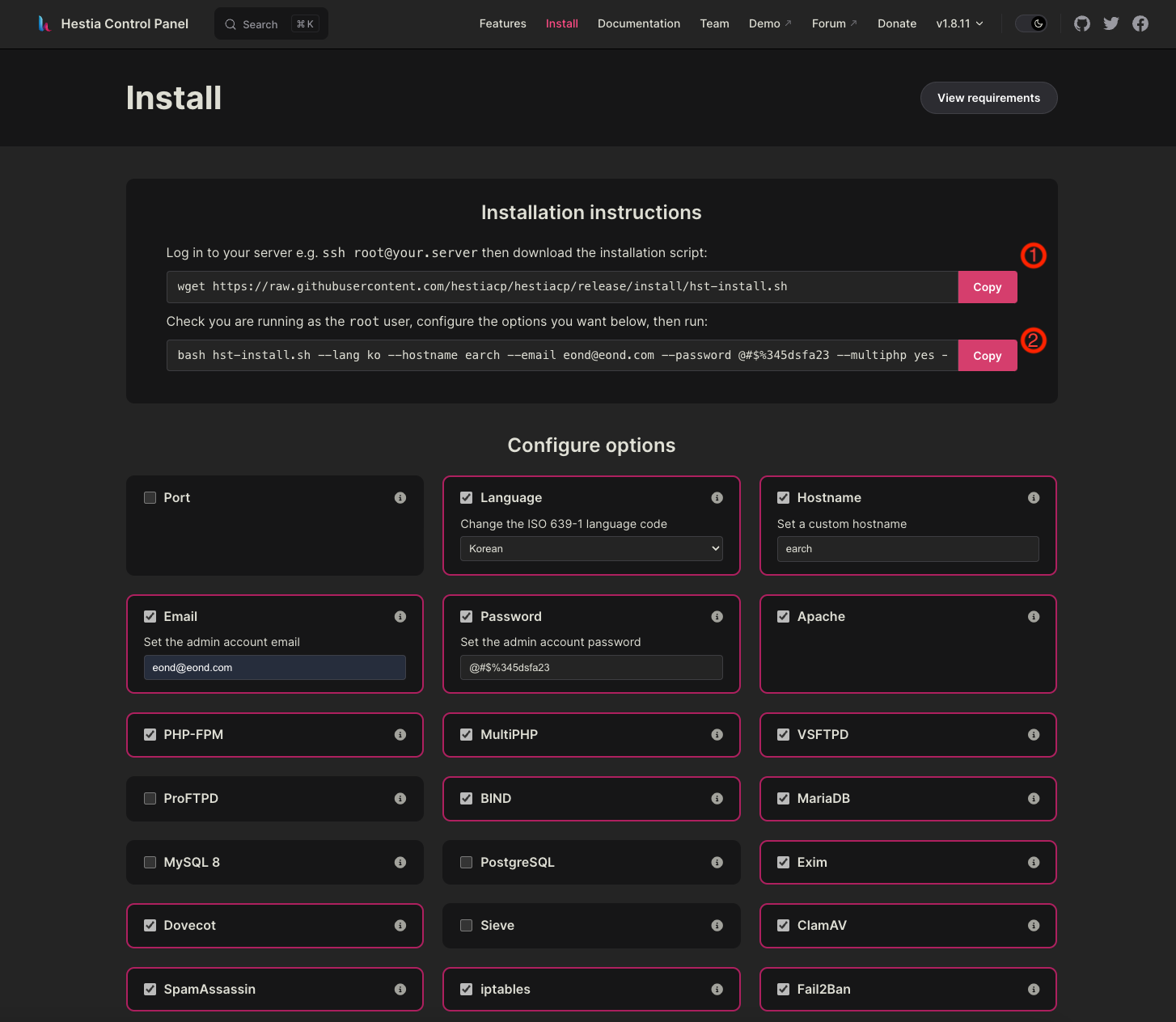Copy the wget download command
This screenshot has width=1176, height=1022.
pyautogui.click(x=988, y=287)
